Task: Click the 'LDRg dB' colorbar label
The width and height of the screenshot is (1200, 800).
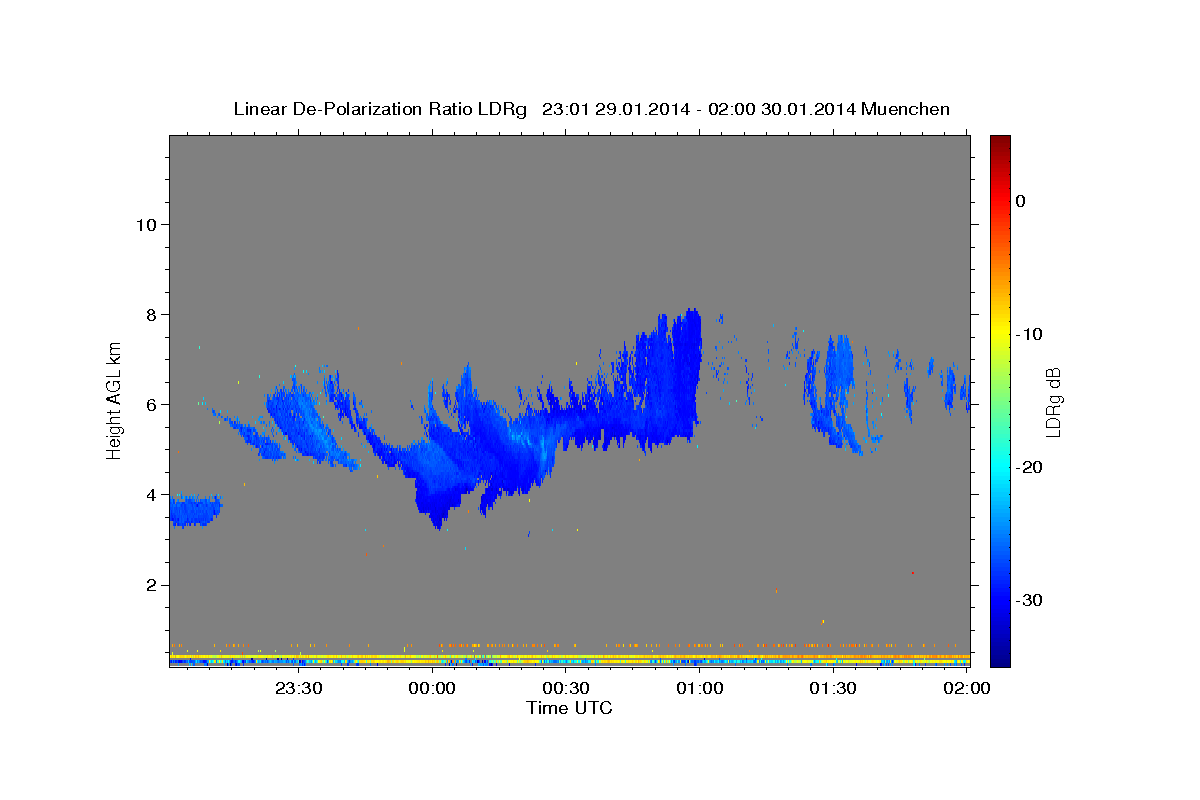Action: (1053, 402)
